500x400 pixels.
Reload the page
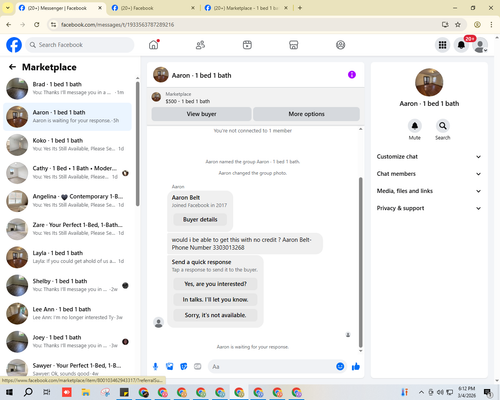(x=37, y=25)
